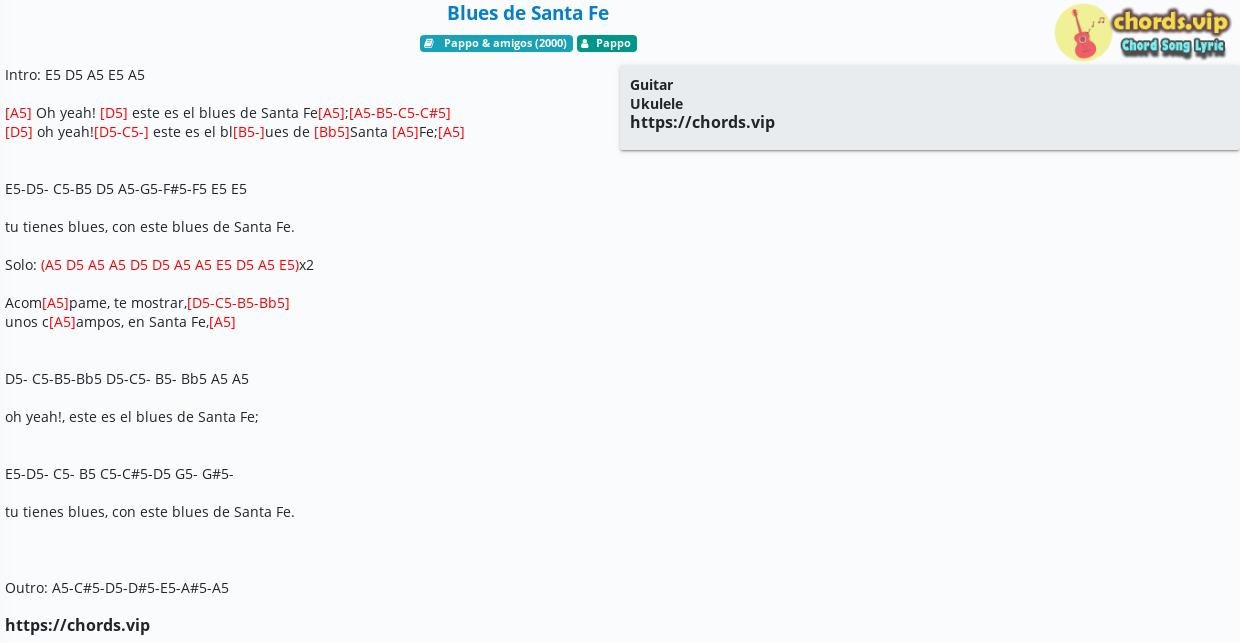Click the 'D5- C5-B5-Bb5 D5-C5- B5- Bb5 A5 A5' line
Viewport: 1240px width, 643px height.
click(127, 379)
